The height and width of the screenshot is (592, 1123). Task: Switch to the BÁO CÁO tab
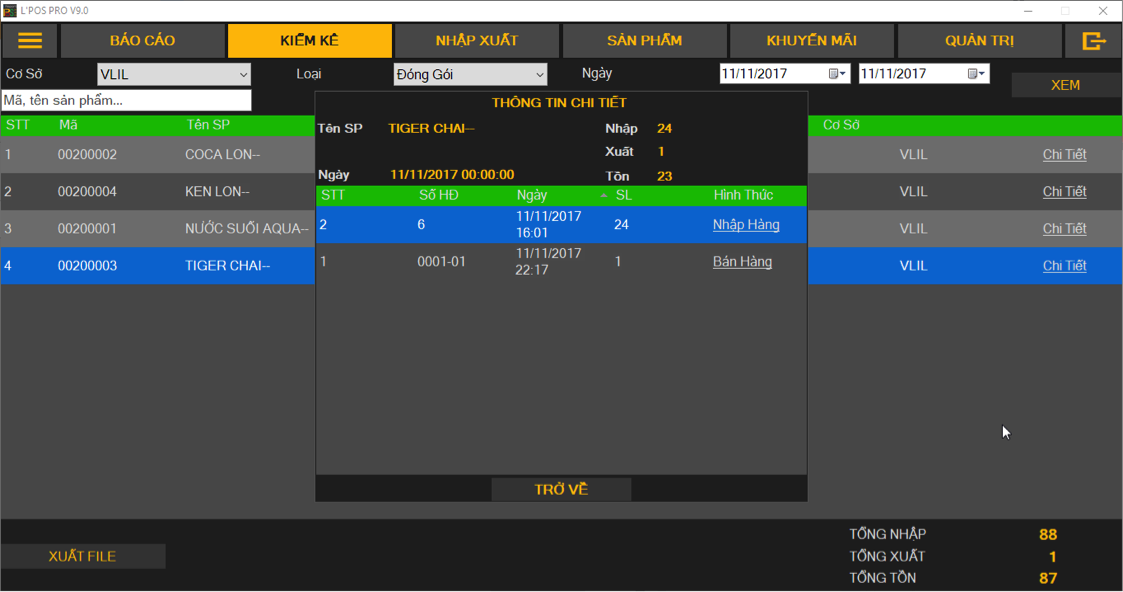142,41
